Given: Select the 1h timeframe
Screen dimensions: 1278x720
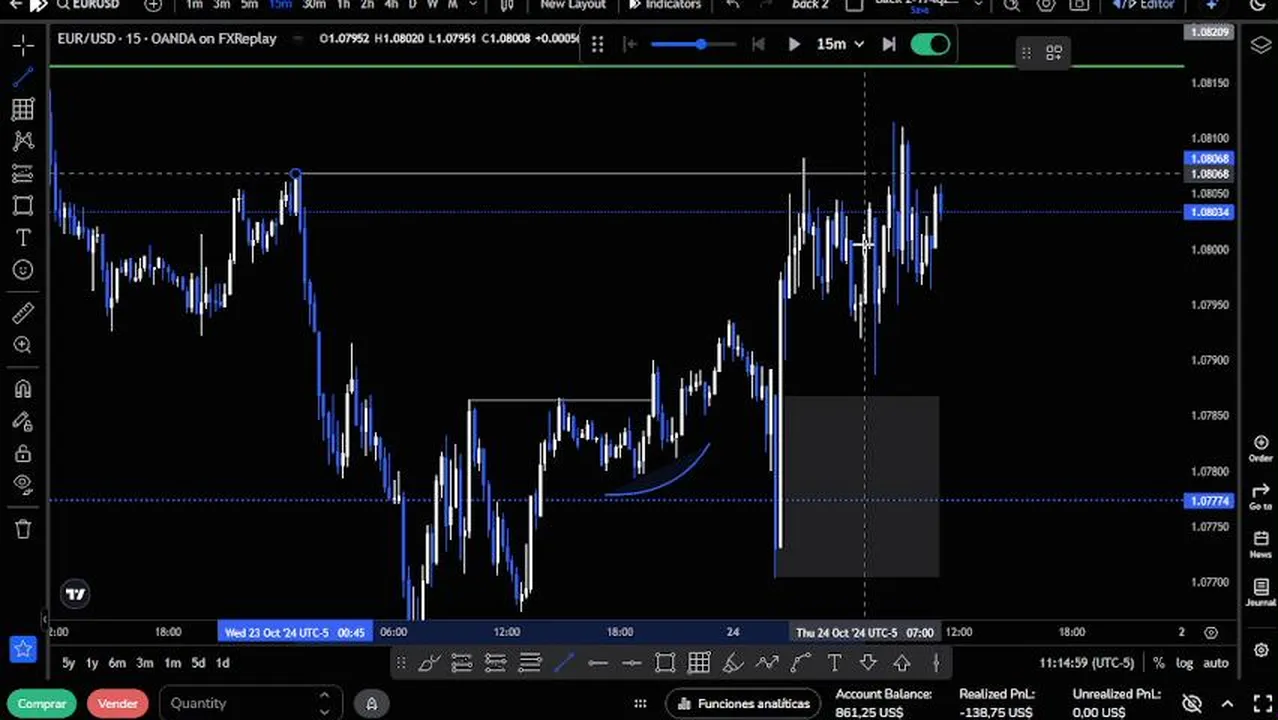Looking at the screenshot, I should pyautogui.click(x=343, y=5).
